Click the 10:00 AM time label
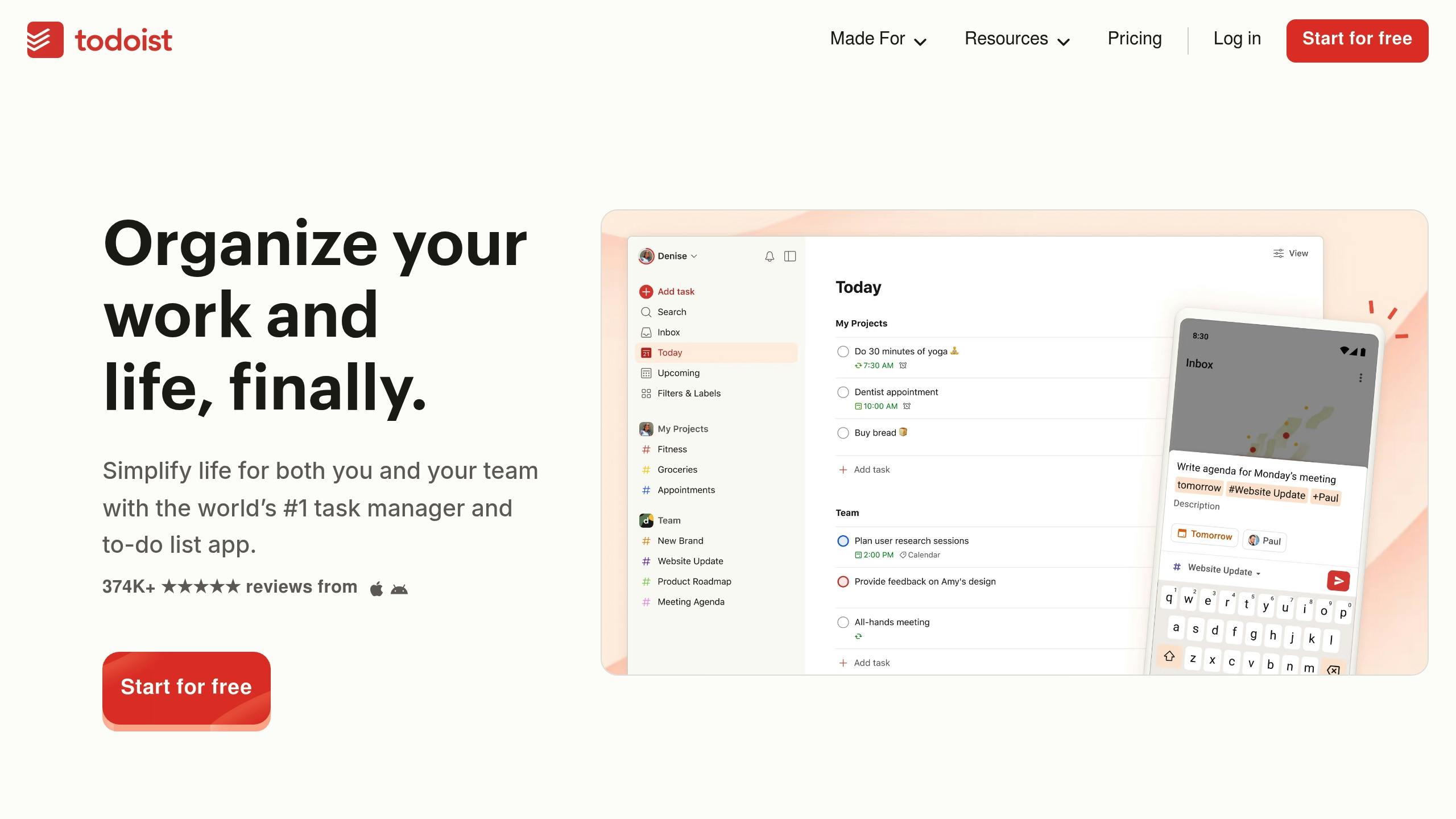Image resolution: width=1456 pixels, height=819 pixels. [x=880, y=406]
